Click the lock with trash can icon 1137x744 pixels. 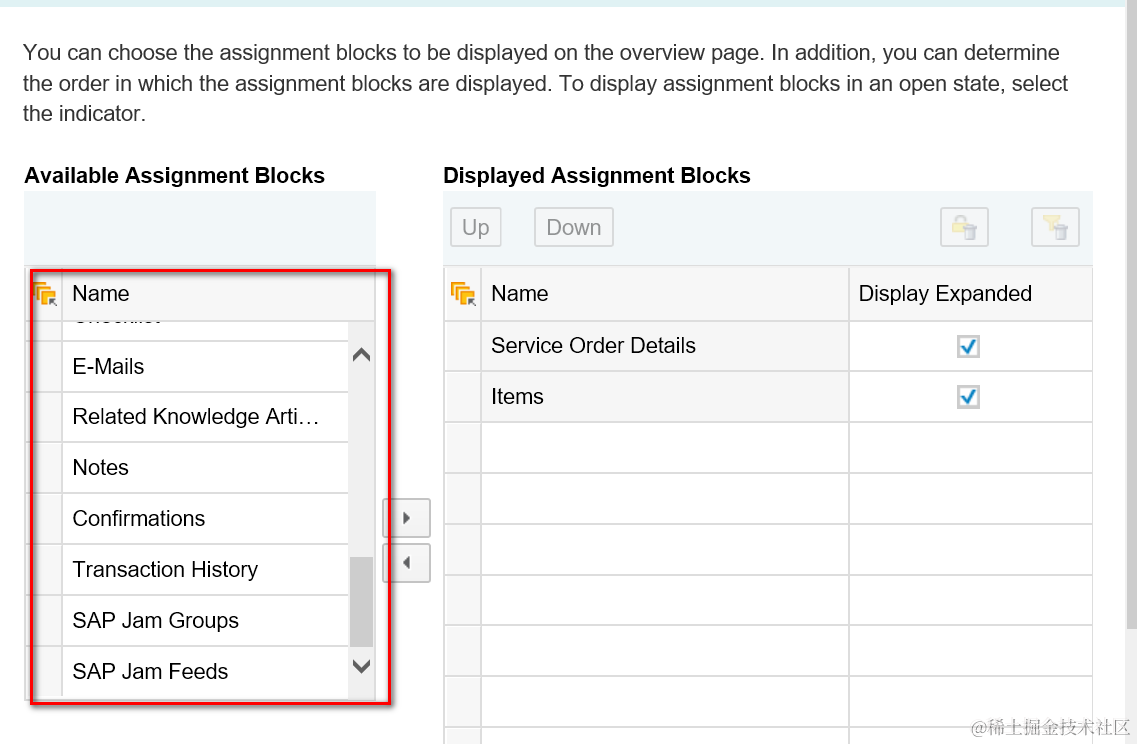[x=964, y=228]
